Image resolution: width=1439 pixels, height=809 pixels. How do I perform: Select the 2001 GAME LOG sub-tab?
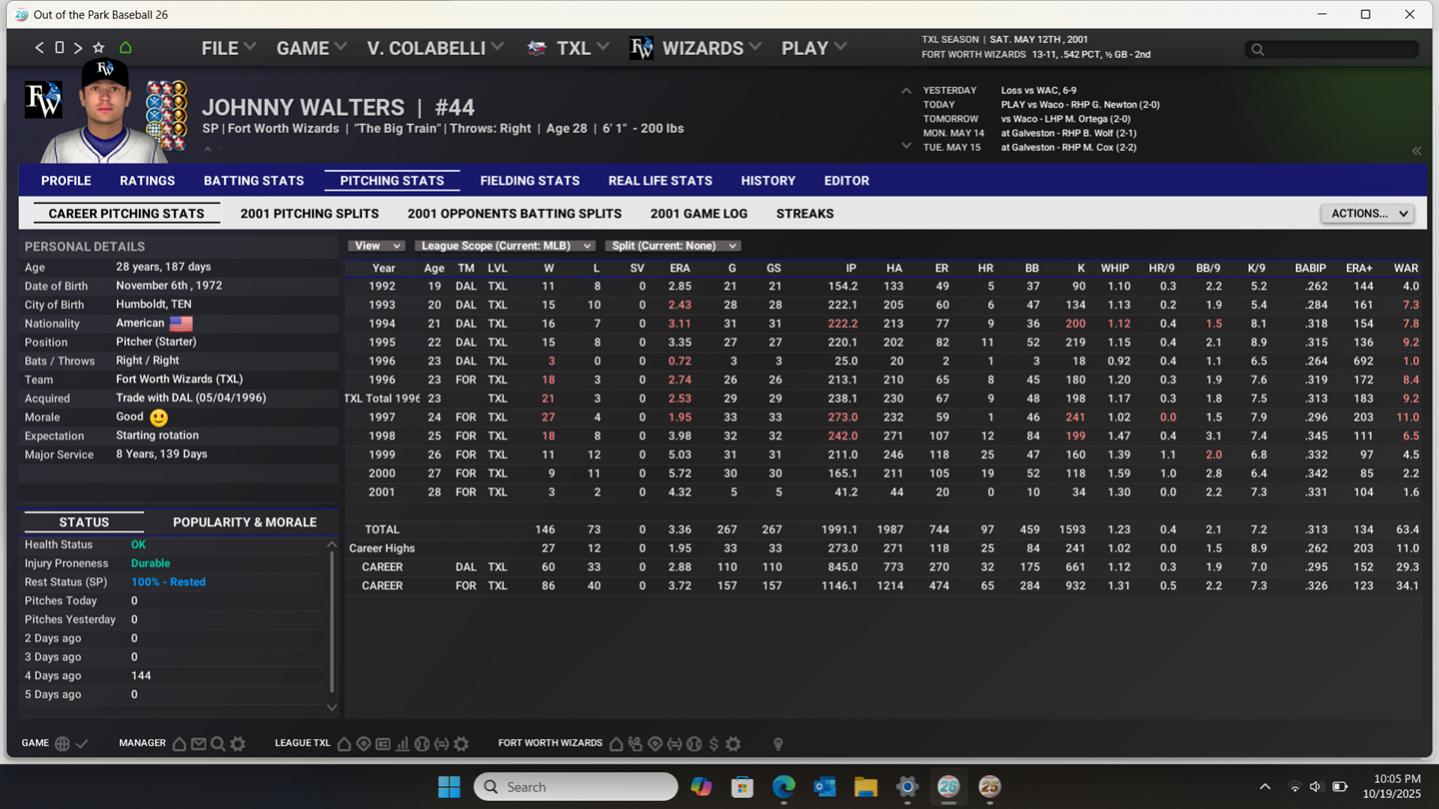[698, 214]
